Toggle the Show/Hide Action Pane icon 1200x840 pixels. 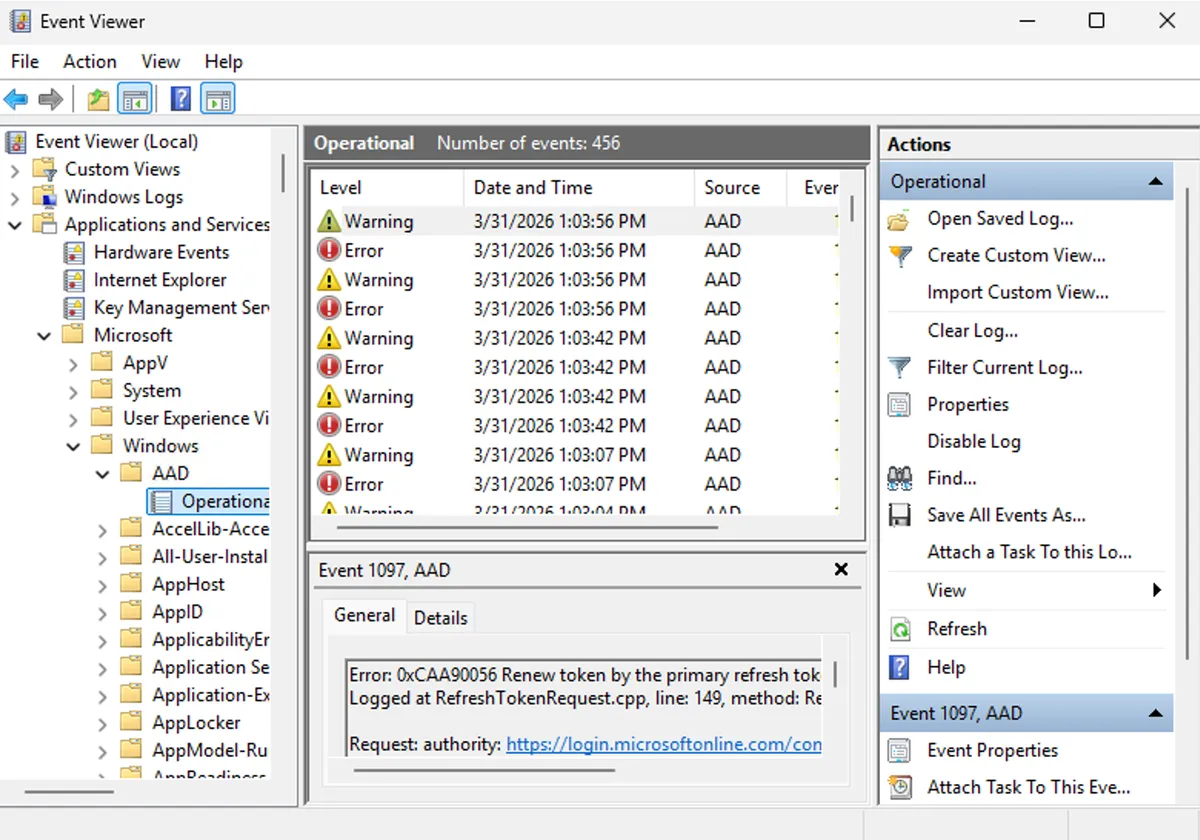(218, 99)
